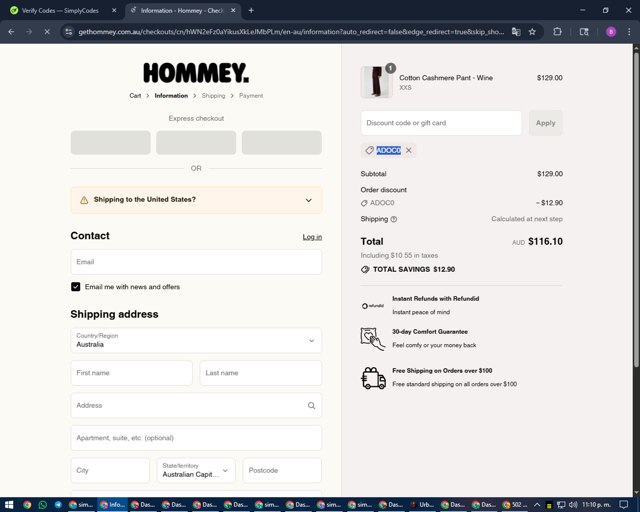640x512 pixels.
Task: Open the Country/Region dropdown
Action: click(196, 340)
